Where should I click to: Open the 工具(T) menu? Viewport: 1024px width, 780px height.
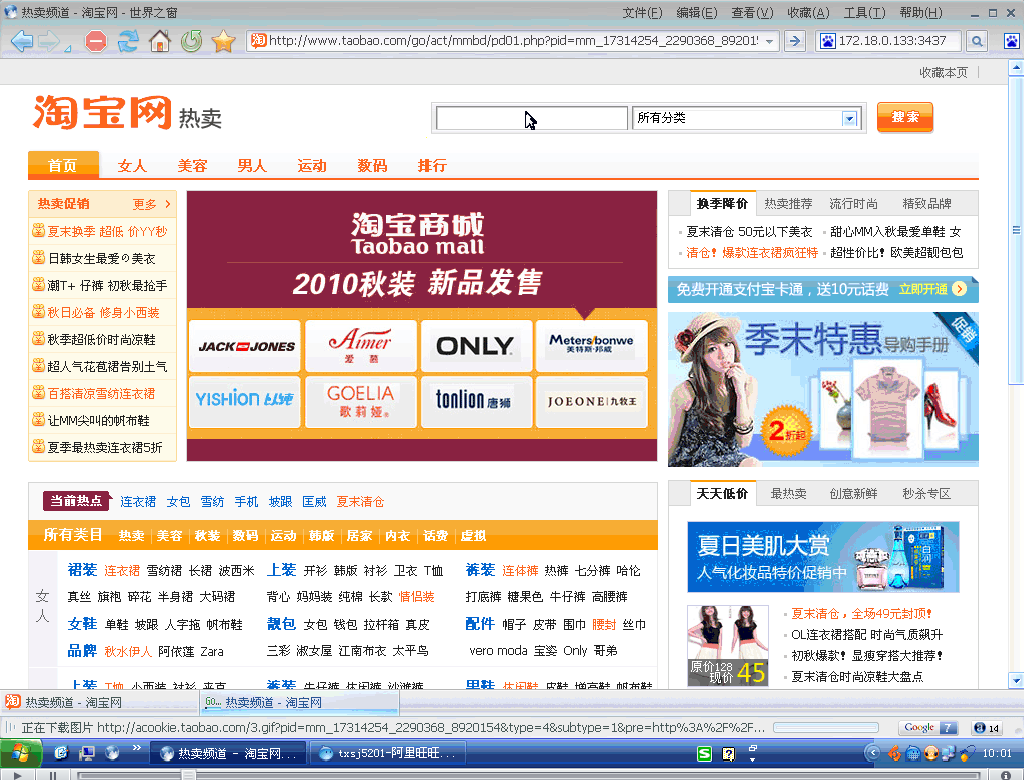[864, 12]
